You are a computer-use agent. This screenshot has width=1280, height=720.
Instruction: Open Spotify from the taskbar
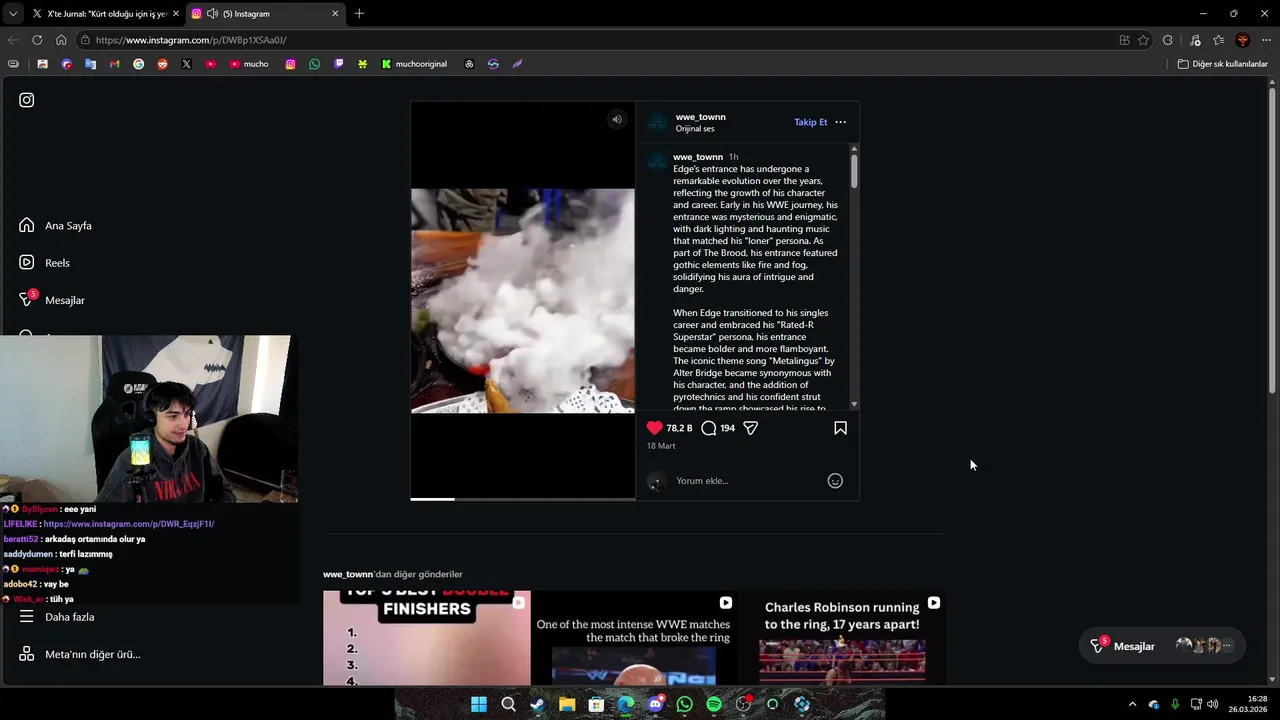pos(713,704)
